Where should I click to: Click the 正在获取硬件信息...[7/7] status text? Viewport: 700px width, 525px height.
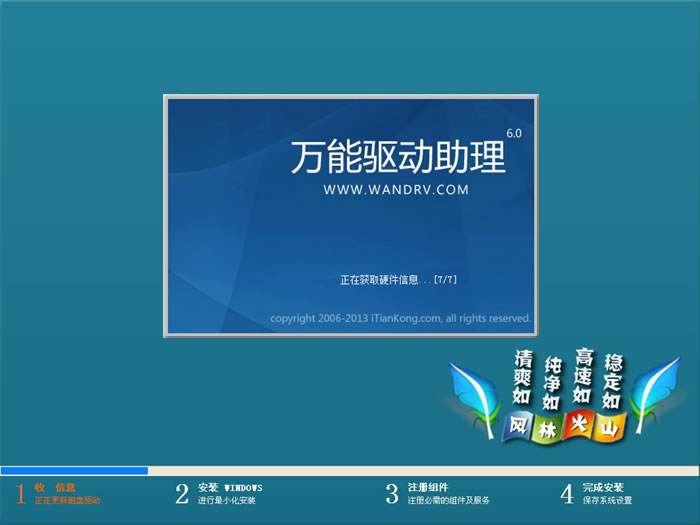coord(398,280)
